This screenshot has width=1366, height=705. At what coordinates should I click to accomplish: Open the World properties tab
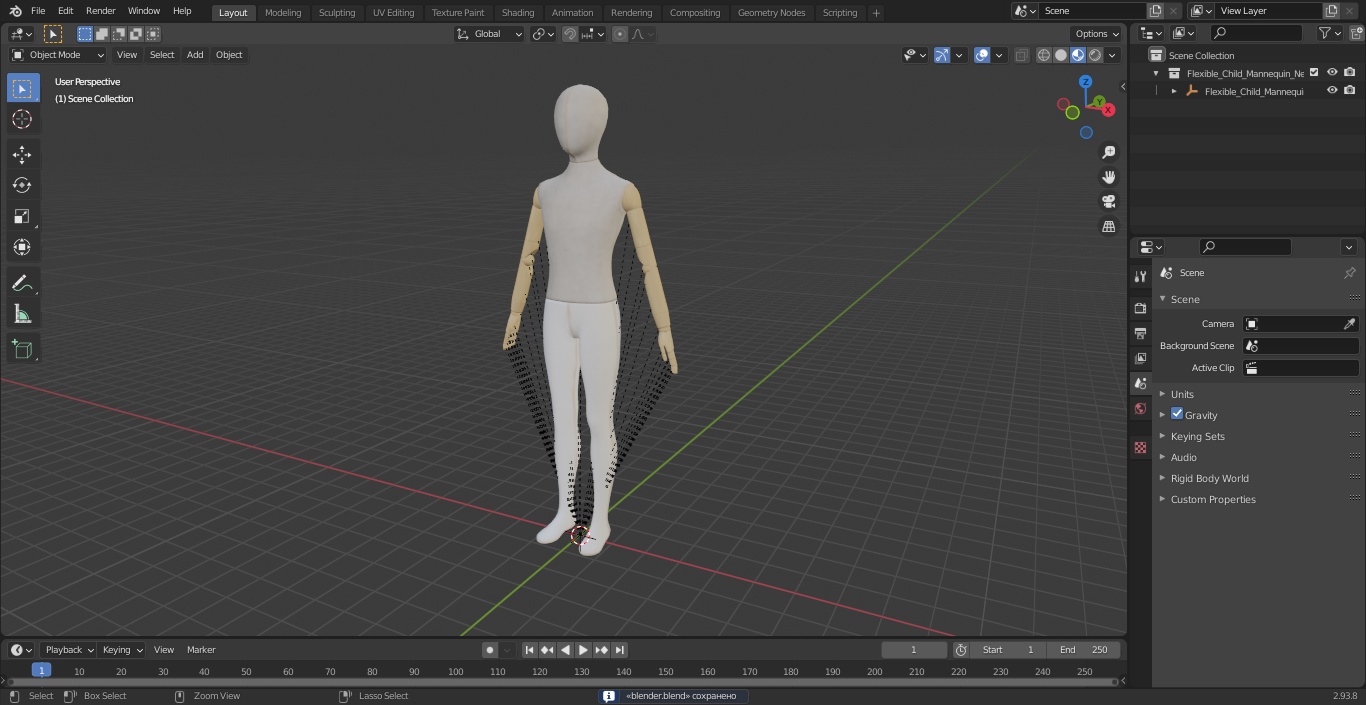[1140, 409]
